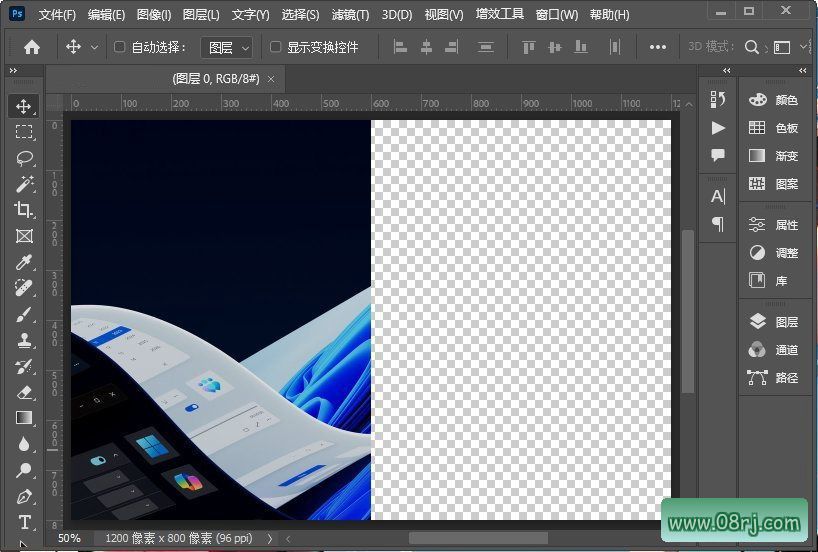818x552 pixels.
Task: Open the 文件(F) menu
Action: 57,15
